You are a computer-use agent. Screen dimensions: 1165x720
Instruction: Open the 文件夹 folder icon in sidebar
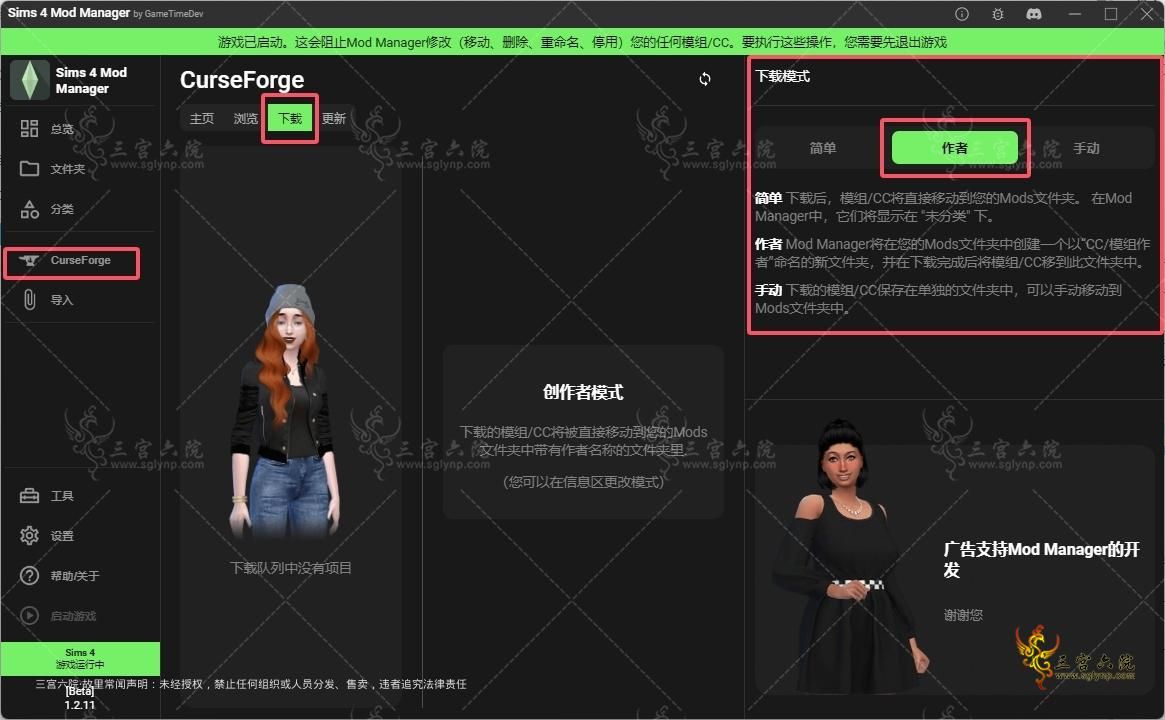[x=29, y=169]
